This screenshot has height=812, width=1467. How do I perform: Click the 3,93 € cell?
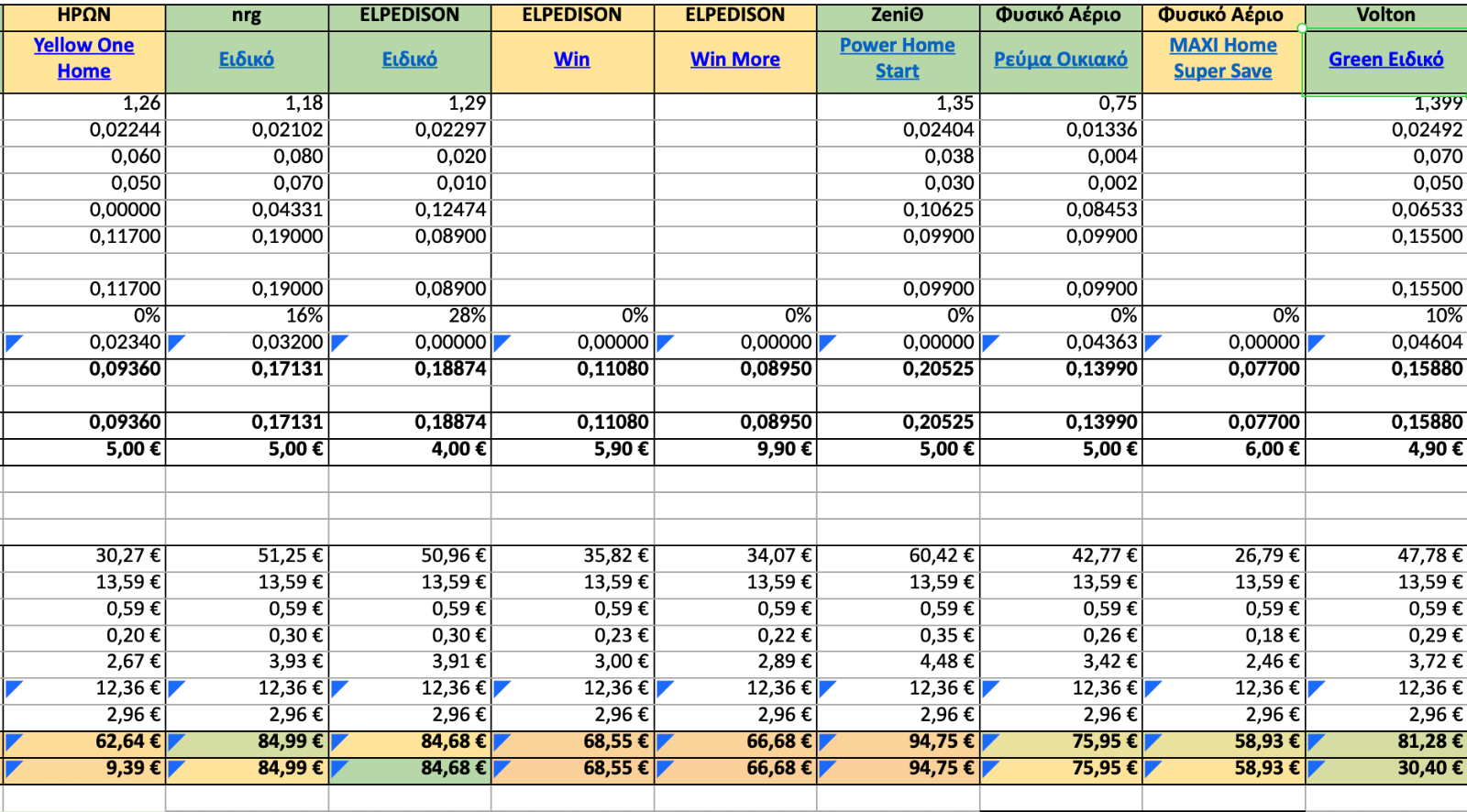[247, 663]
